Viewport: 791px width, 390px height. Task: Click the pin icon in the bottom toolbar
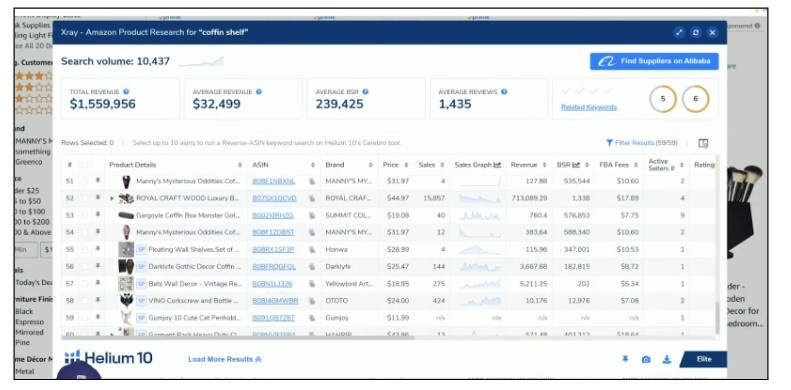click(x=625, y=359)
